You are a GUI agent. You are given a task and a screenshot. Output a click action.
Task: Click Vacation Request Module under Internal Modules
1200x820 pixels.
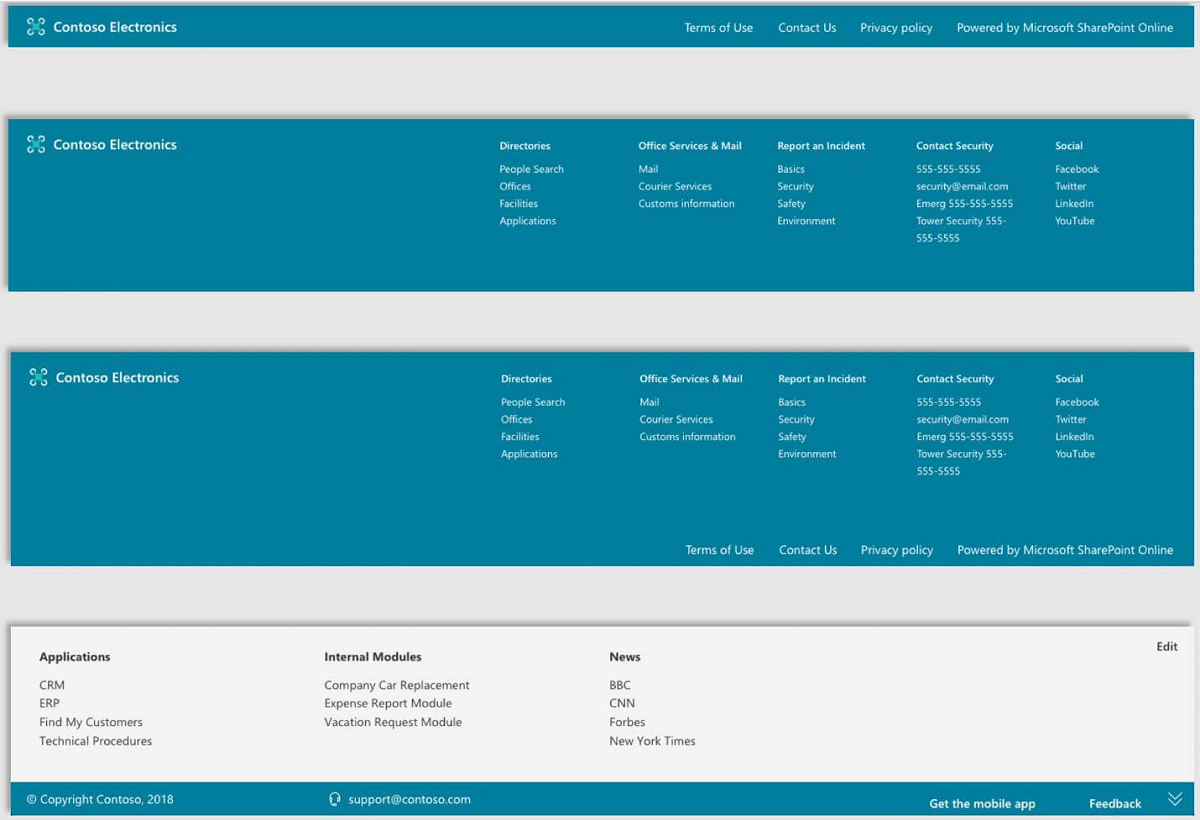point(393,721)
